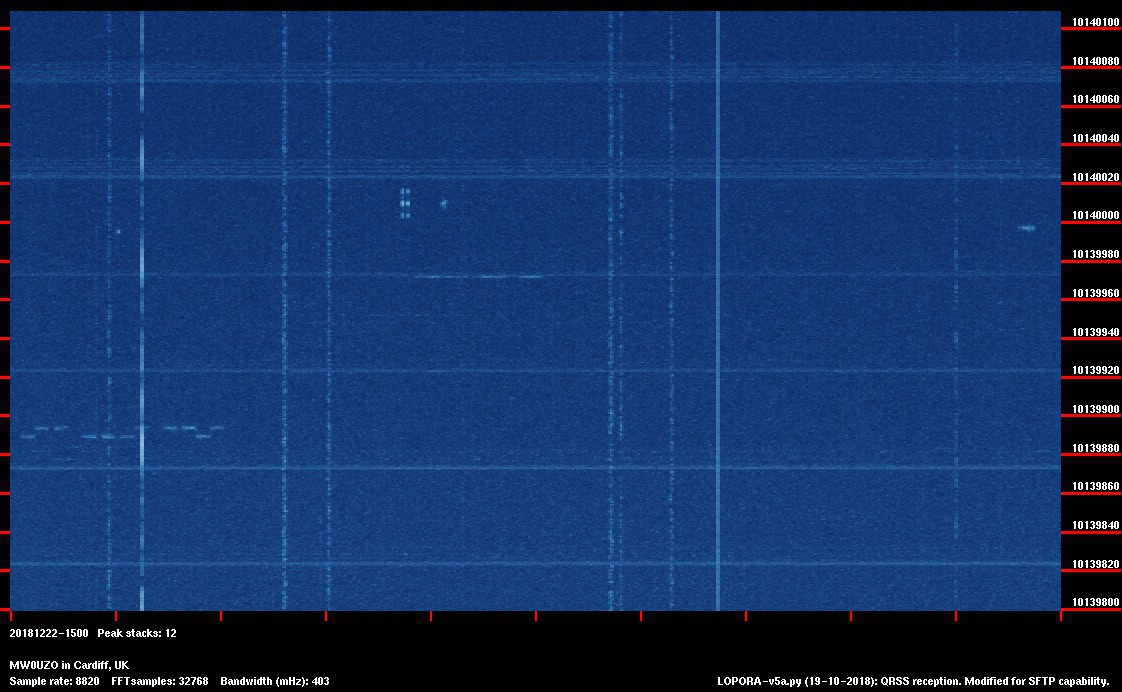This screenshot has height=692, width=1122.
Task: Click the horizontal dashed trace near 10139970
Action: tap(478, 277)
